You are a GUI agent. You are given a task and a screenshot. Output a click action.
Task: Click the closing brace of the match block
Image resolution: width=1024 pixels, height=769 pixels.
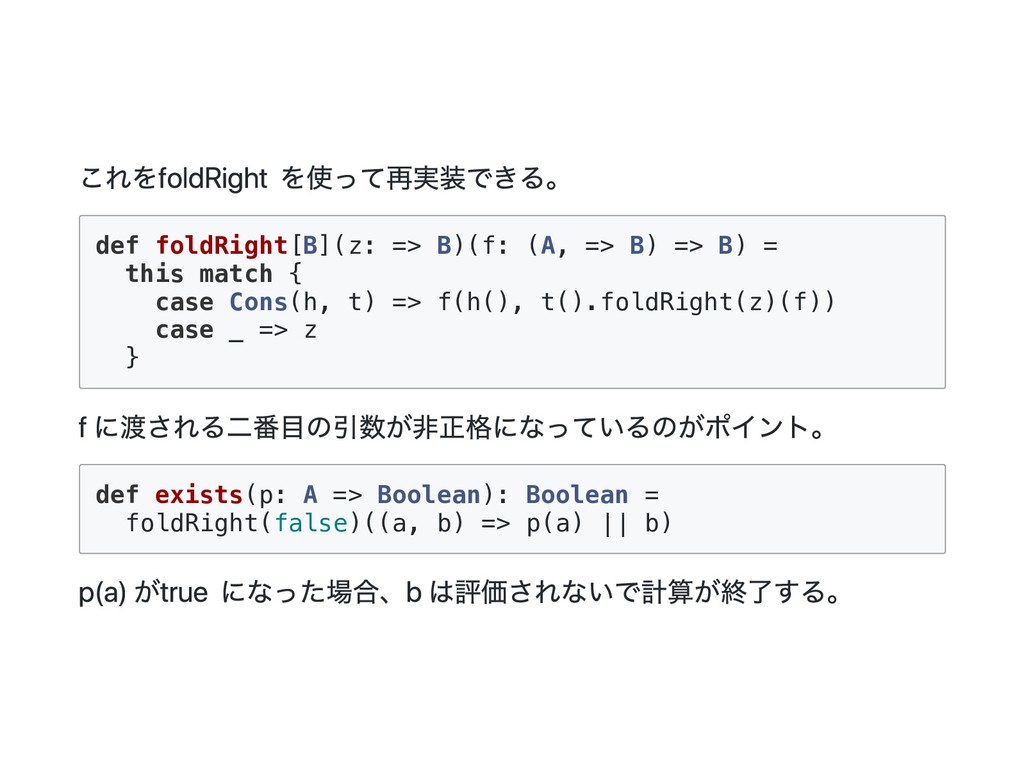coord(133,358)
